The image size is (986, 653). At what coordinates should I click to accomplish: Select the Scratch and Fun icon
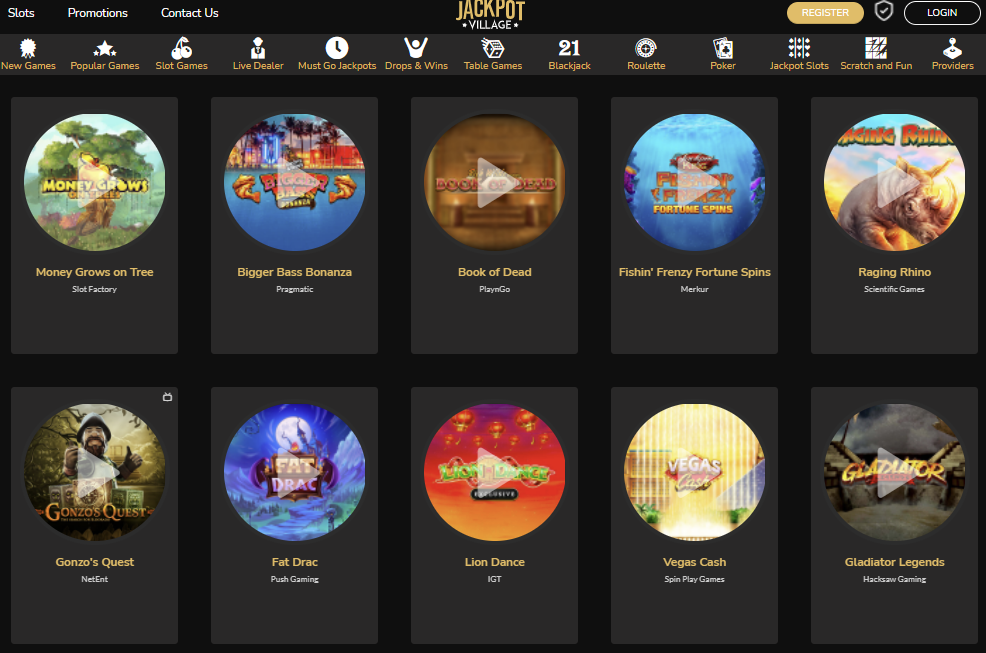[x=876, y=48]
